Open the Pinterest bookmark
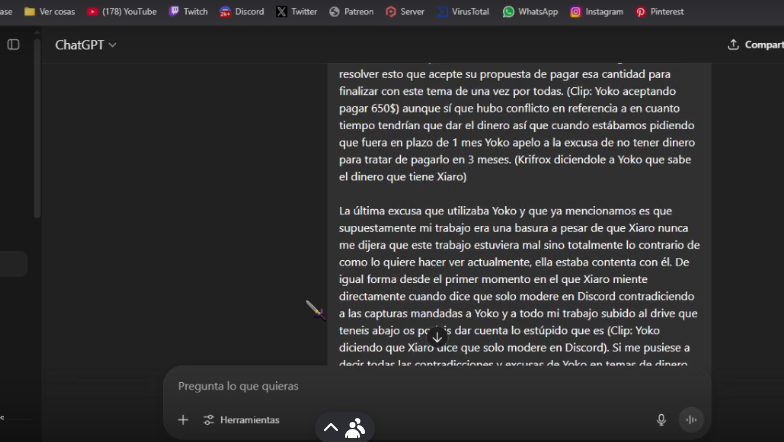Image resolution: width=784 pixels, height=442 pixels. [660, 12]
